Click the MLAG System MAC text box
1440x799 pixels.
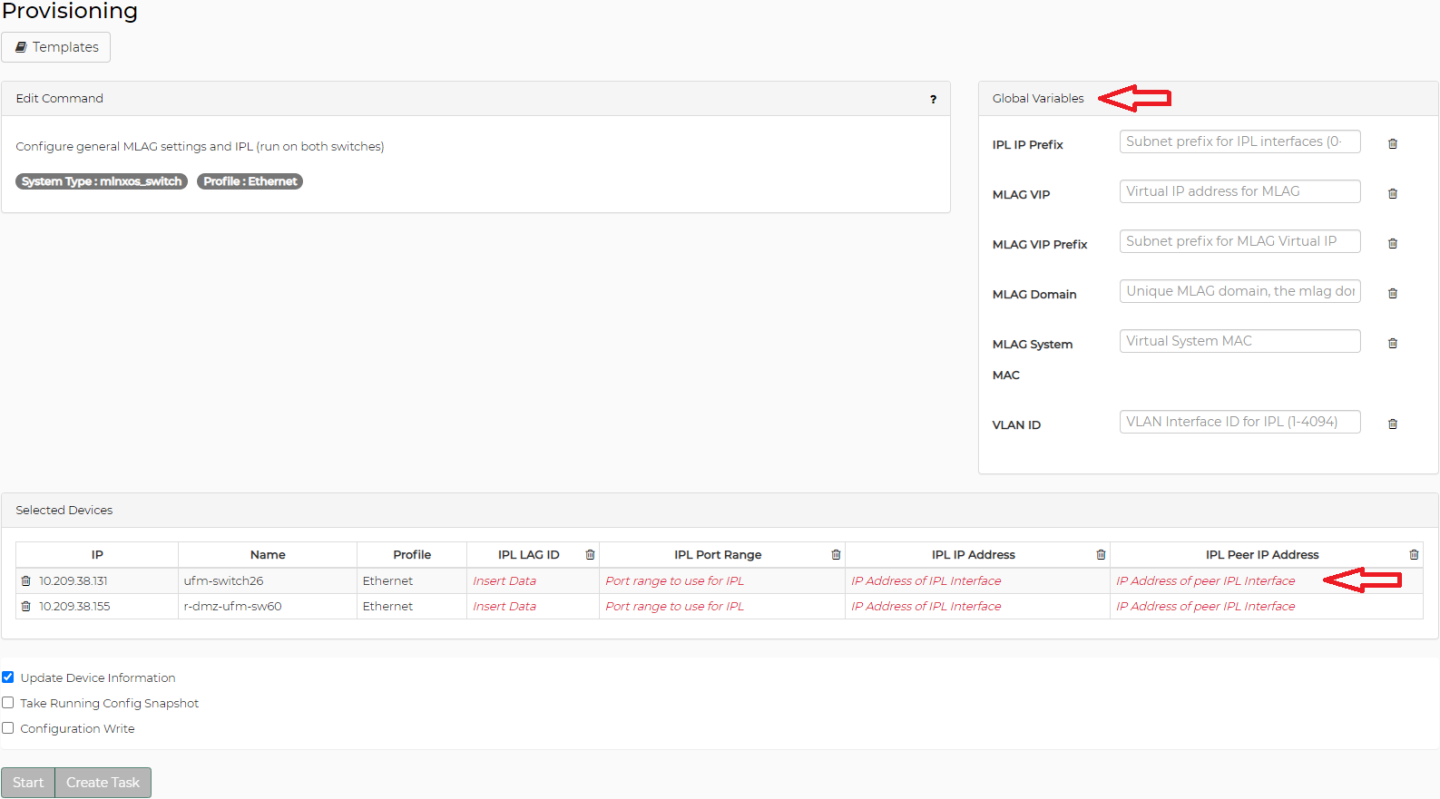click(1239, 341)
